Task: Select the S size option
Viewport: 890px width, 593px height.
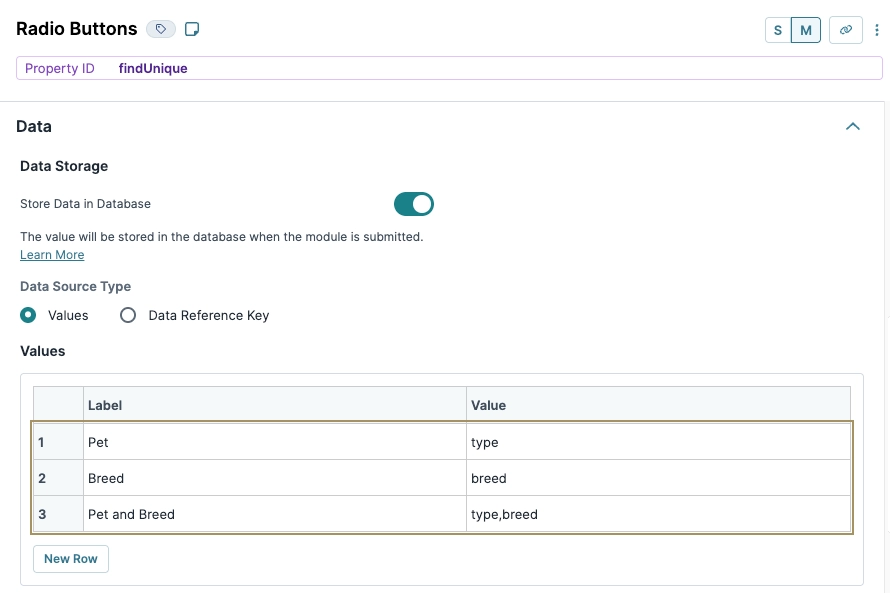Action: 777,30
